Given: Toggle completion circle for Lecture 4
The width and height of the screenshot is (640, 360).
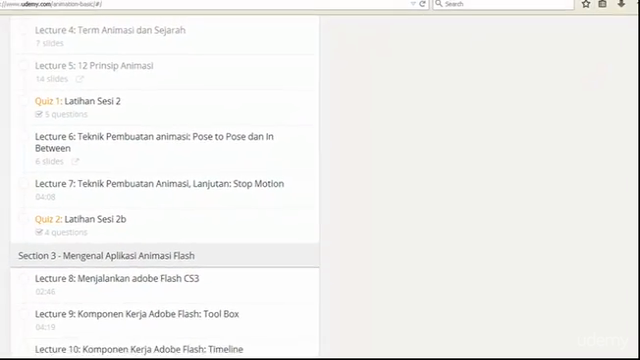Looking at the screenshot, I should pos(24,30).
